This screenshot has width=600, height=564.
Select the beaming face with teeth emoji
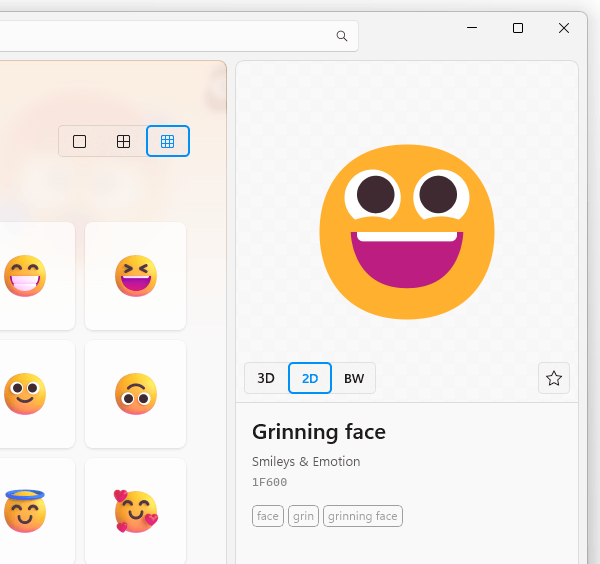point(25,276)
